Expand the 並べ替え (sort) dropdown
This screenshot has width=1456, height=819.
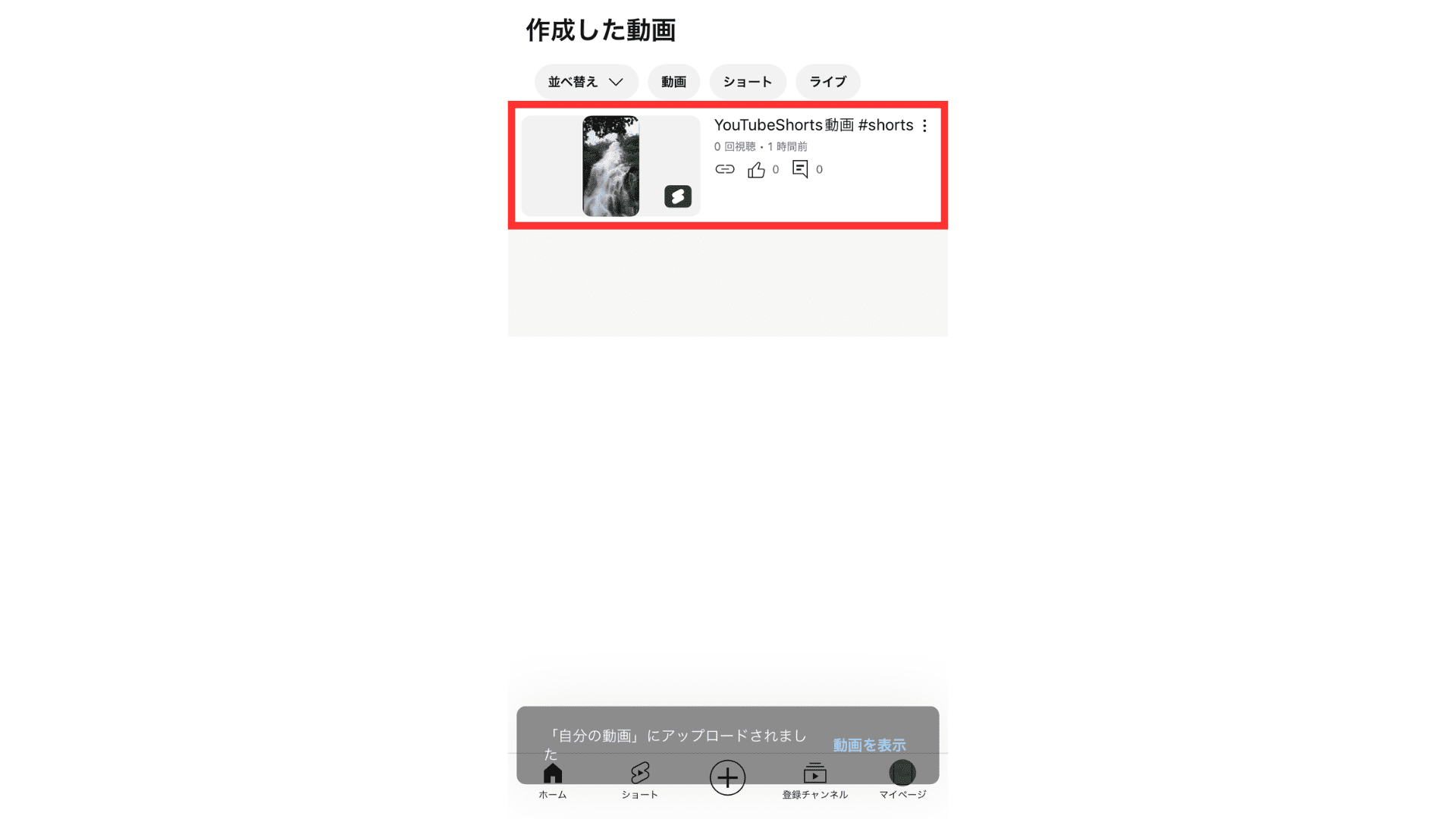coord(585,81)
